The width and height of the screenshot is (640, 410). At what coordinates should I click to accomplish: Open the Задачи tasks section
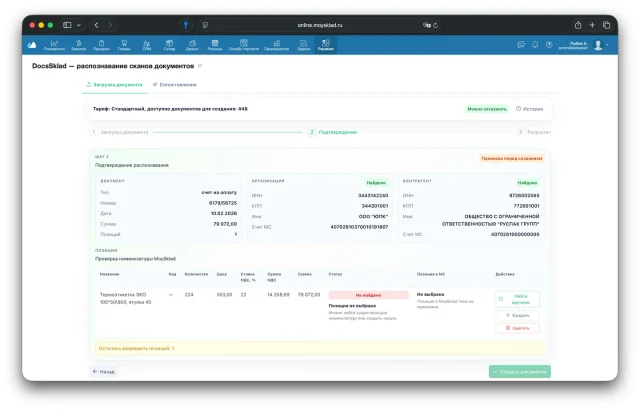coord(303,45)
